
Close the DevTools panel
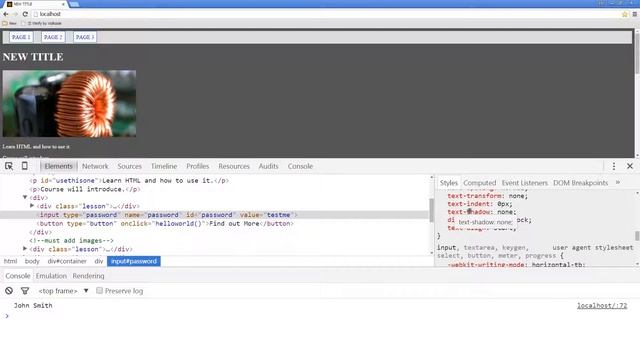coord(630,166)
